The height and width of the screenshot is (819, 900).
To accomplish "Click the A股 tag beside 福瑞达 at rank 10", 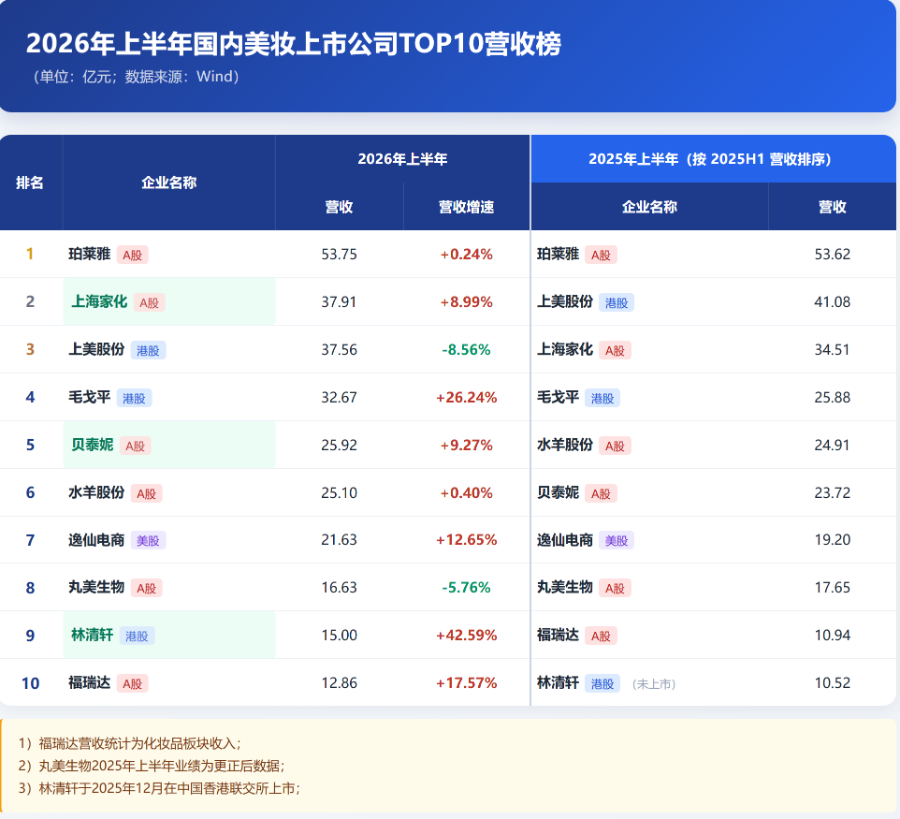I will point(132,684).
